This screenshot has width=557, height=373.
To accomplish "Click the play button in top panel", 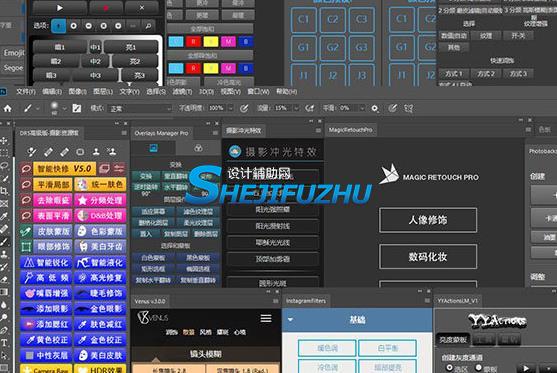I will [60, 7].
